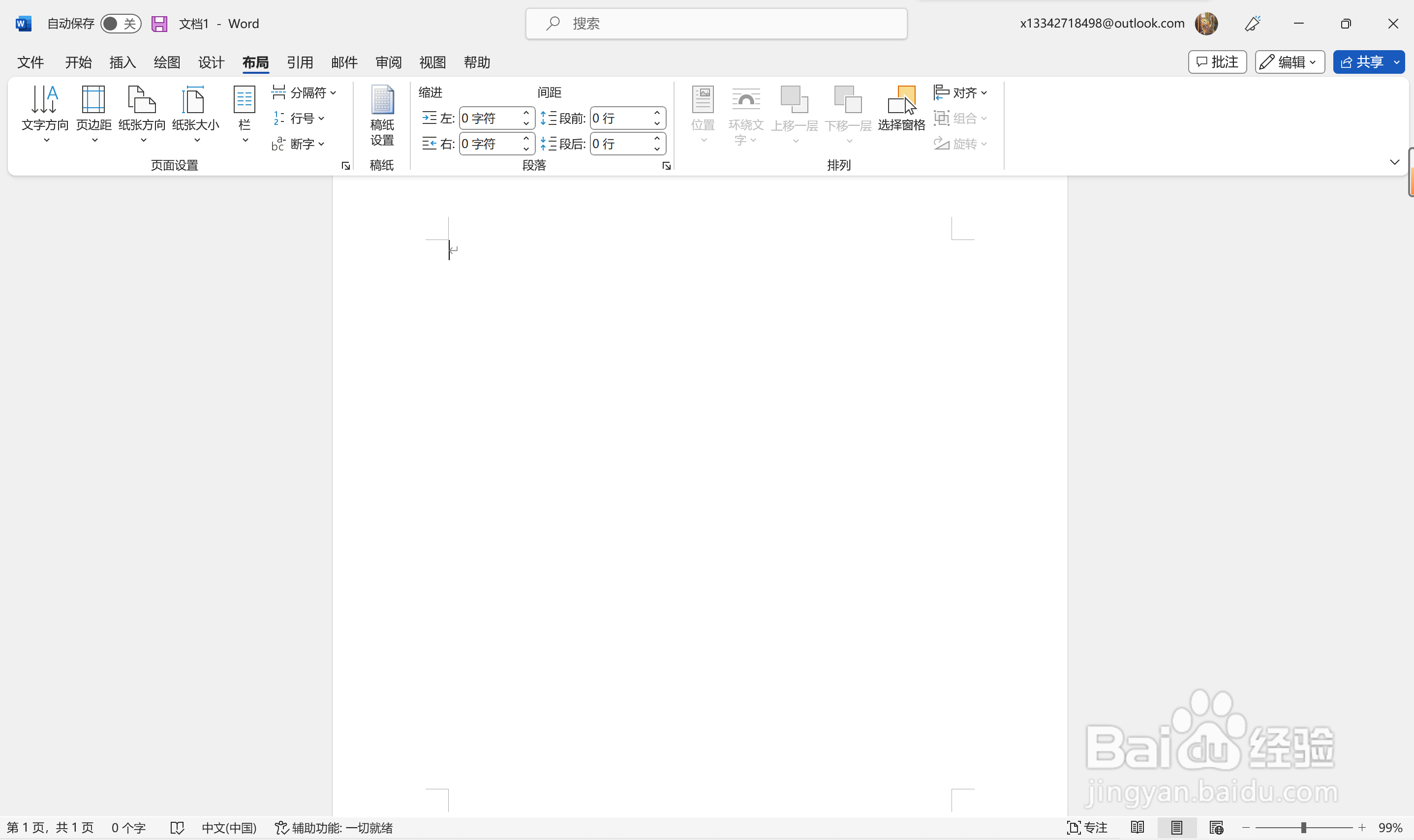
Task: Switch to the Insert (插入) tab
Action: (123, 62)
